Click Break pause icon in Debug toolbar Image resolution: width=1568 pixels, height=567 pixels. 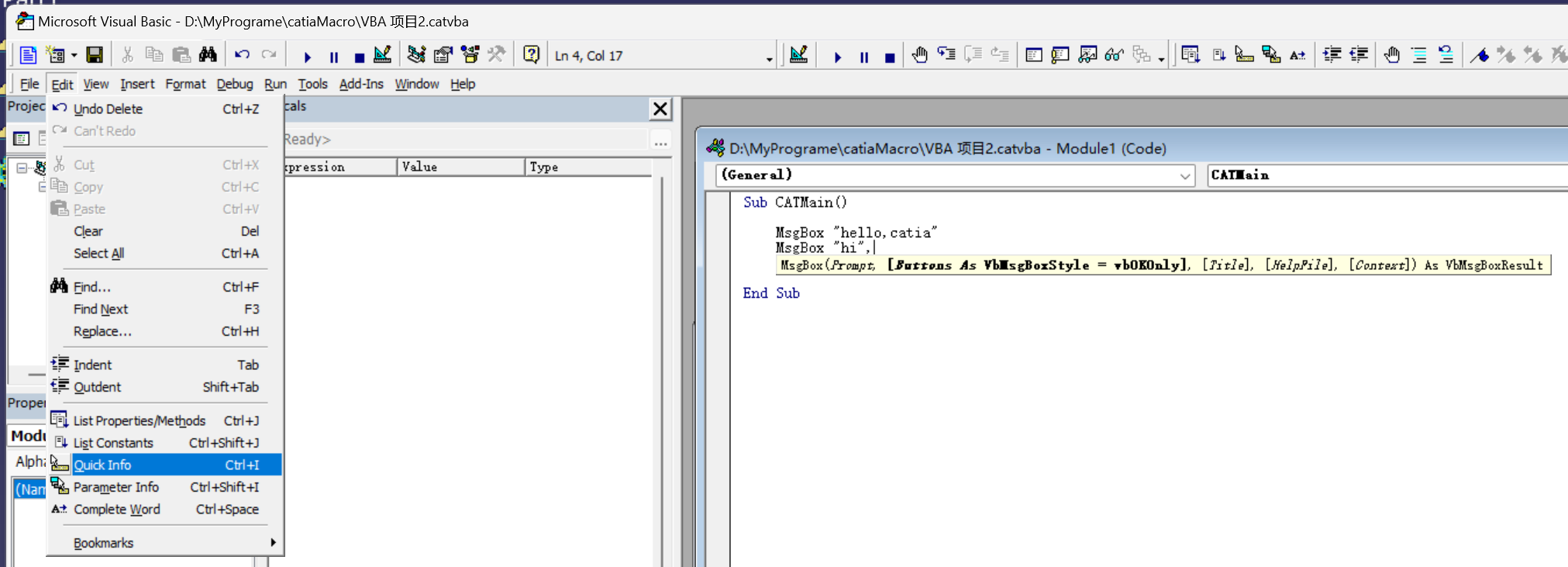pyautogui.click(x=864, y=57)
